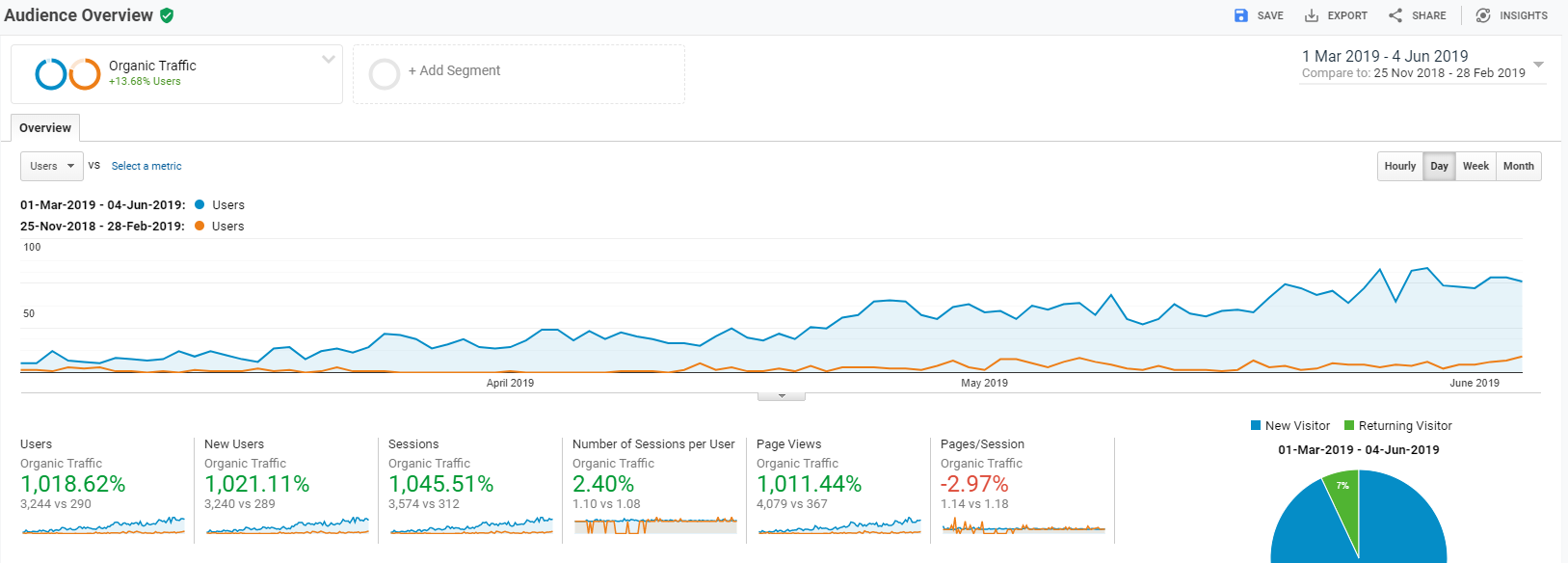Image resolution: width=1568 pixels, height=563 pixels.
Task: Switch chart granularity to Hourly
Action: 1400,166
